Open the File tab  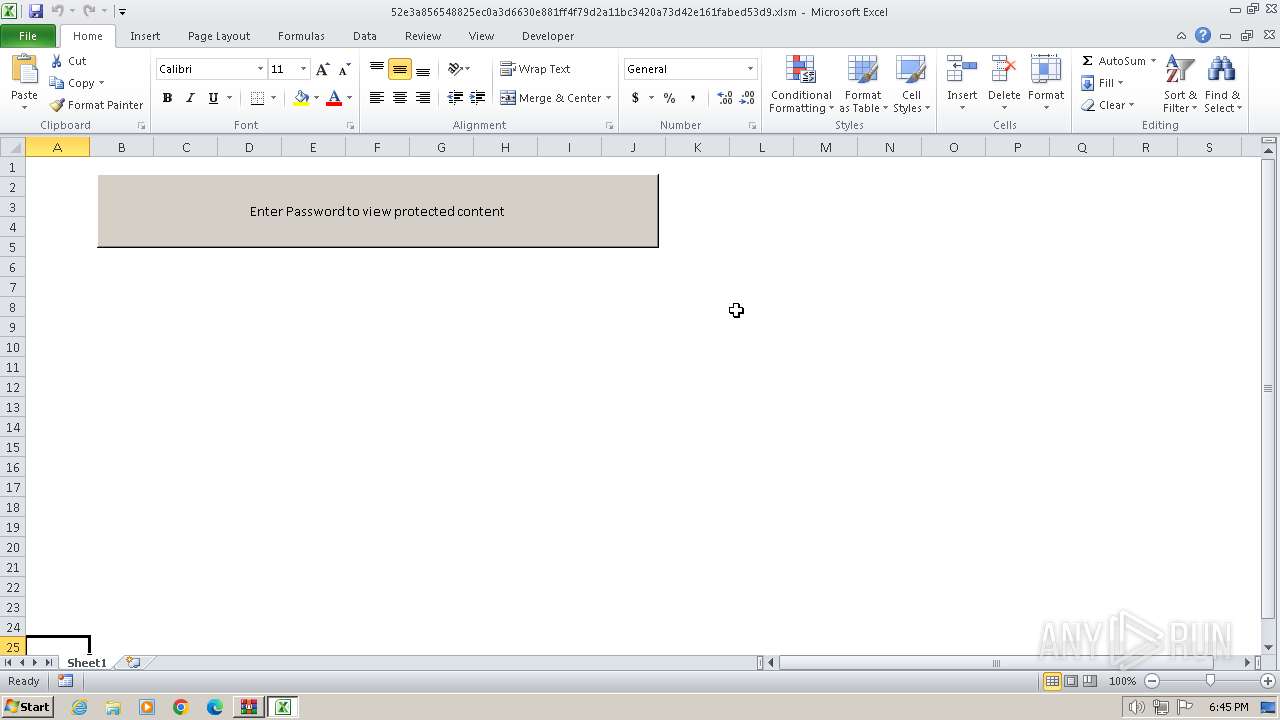tap(28, 36)
